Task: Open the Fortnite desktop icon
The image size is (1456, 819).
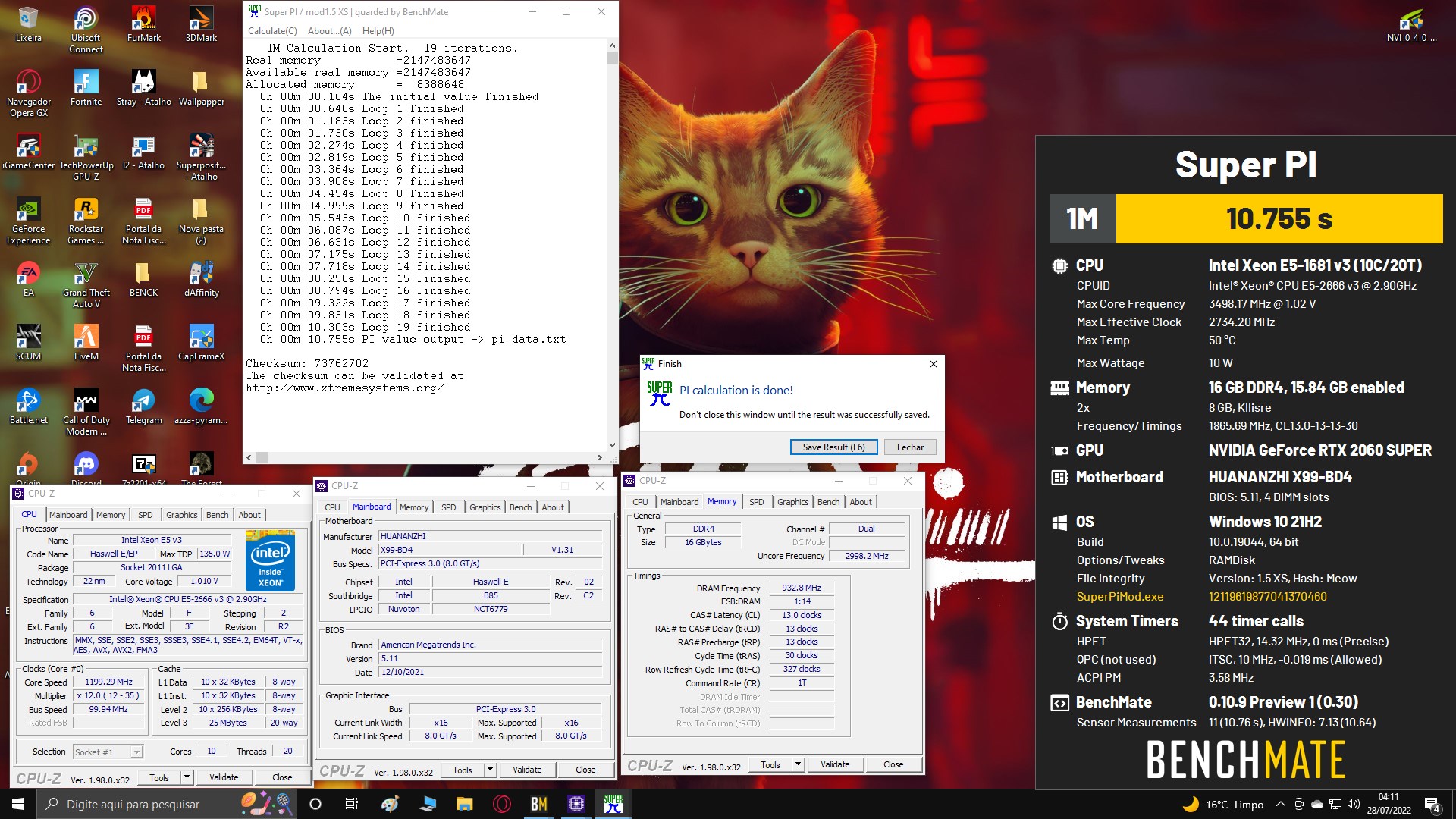Action: click(86, 88)
